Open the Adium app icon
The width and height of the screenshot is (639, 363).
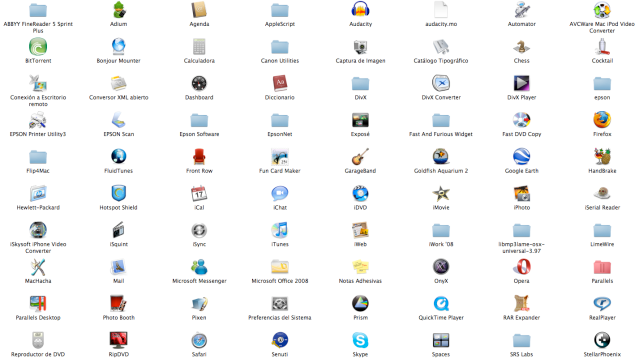point(119,10)
